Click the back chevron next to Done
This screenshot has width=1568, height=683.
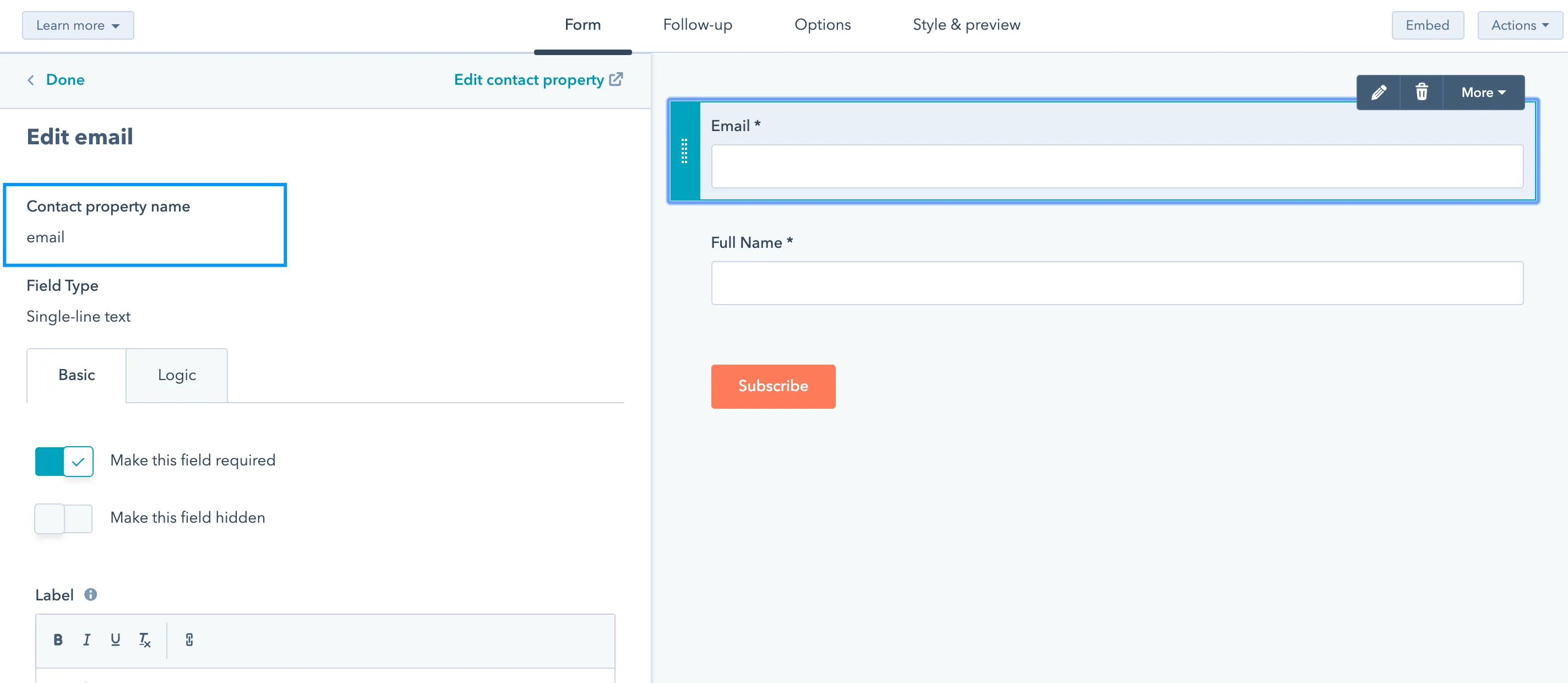point(30,80)
